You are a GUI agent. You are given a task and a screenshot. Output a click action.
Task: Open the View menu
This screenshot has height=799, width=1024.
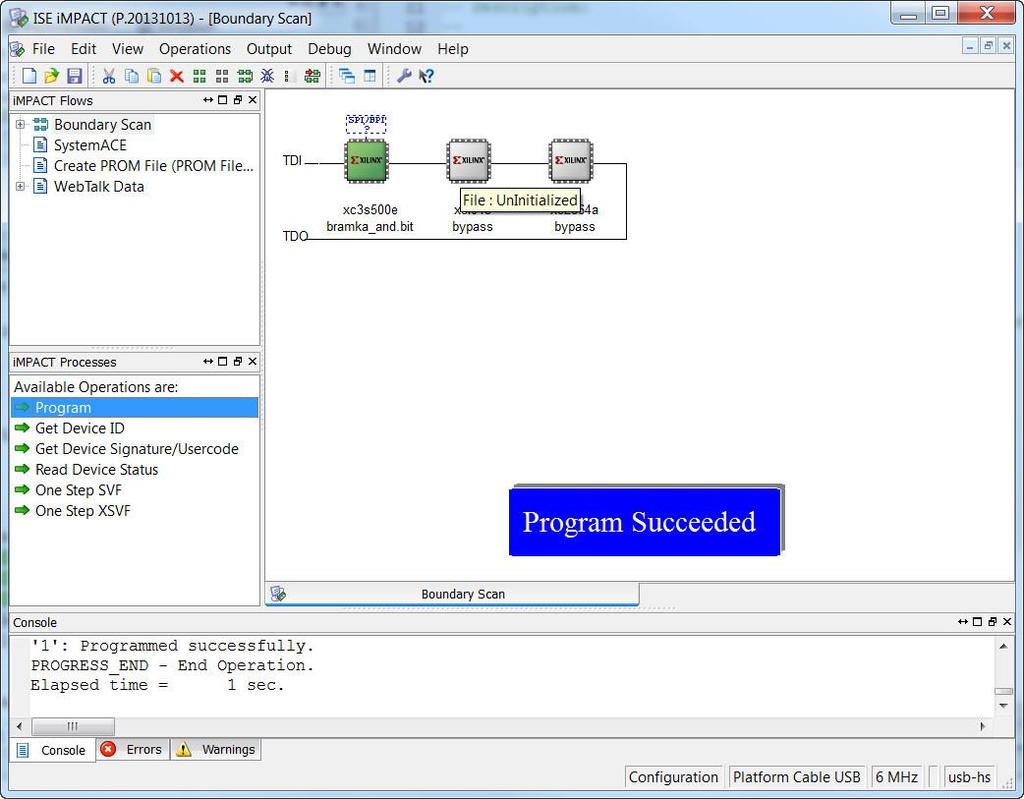pos(127,49)
